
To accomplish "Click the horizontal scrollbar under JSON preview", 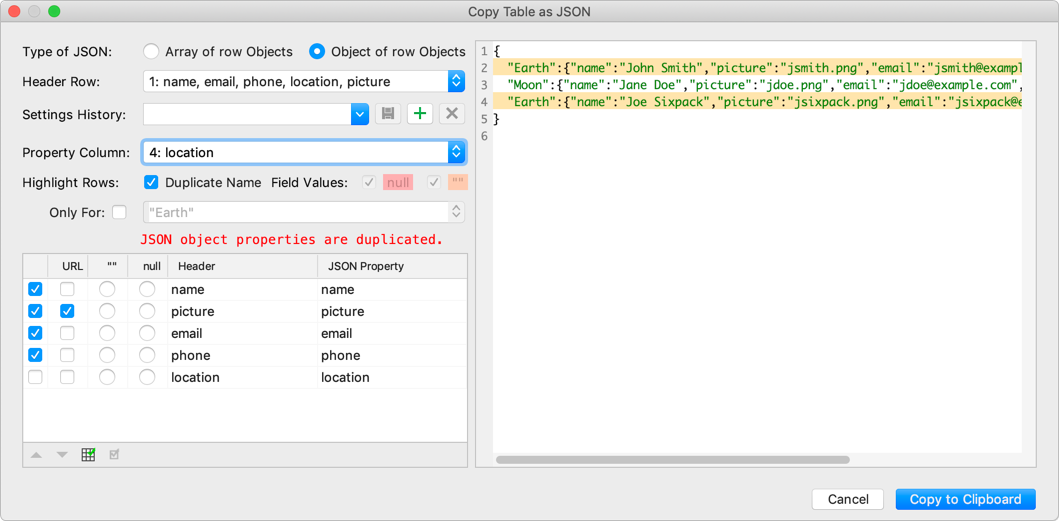I will (672, 460).
